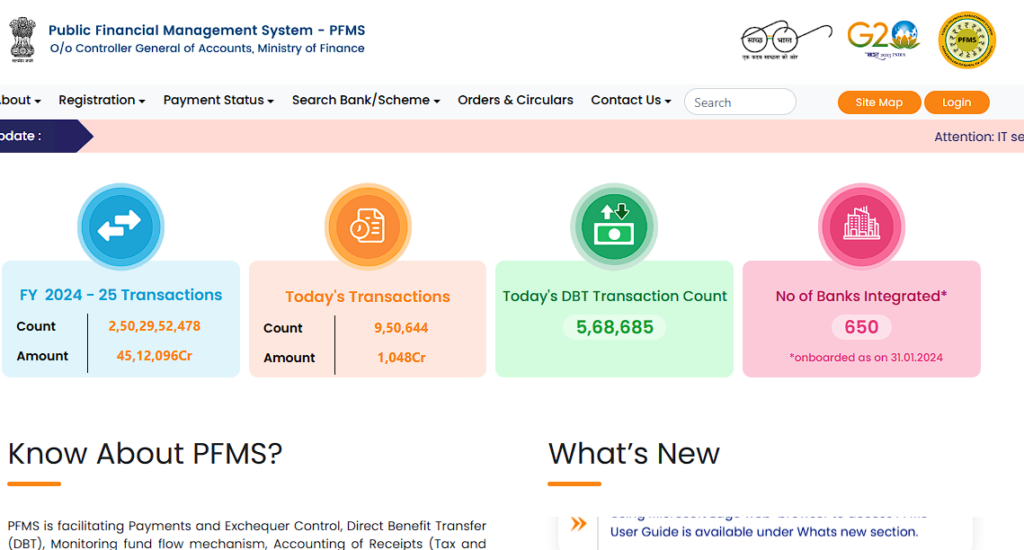Click the scrolling Attention notice text
The height and width of the screenshot is (550, 1024).
click(978, 137)
